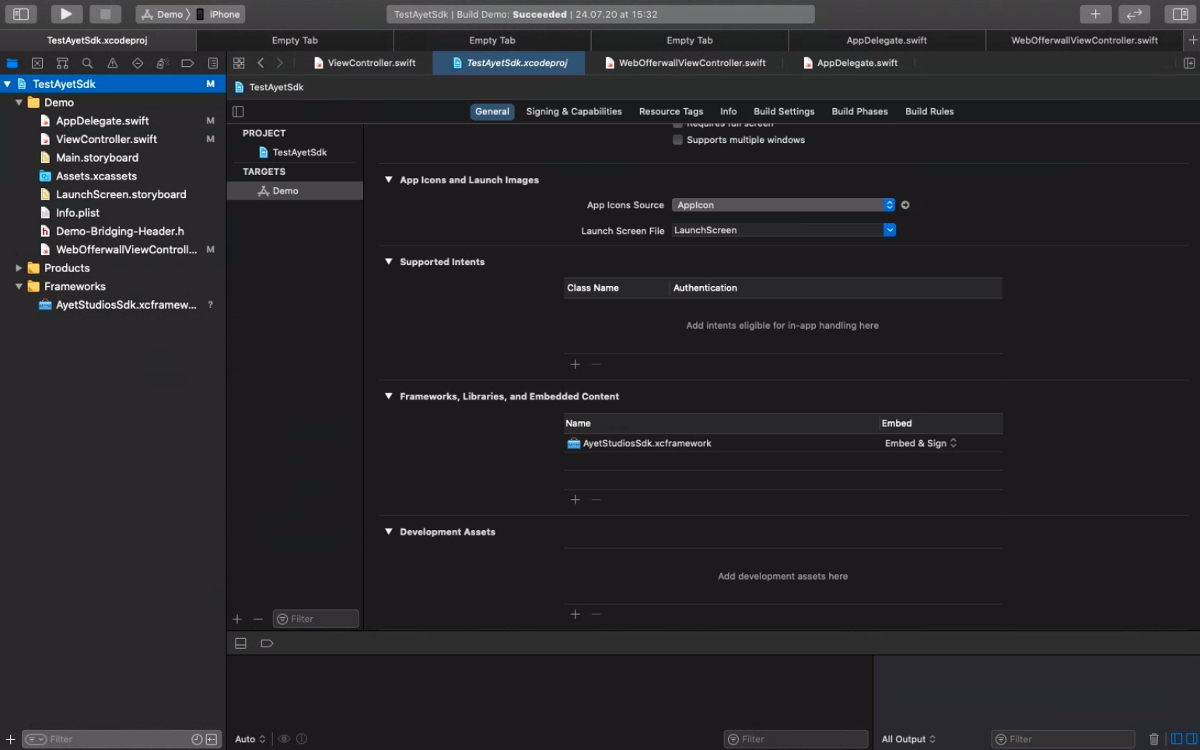Image resolution: width=1200 pixels, height=750 pixels.
Task: Show the Debug navigator
Action: tap(162, 62)
